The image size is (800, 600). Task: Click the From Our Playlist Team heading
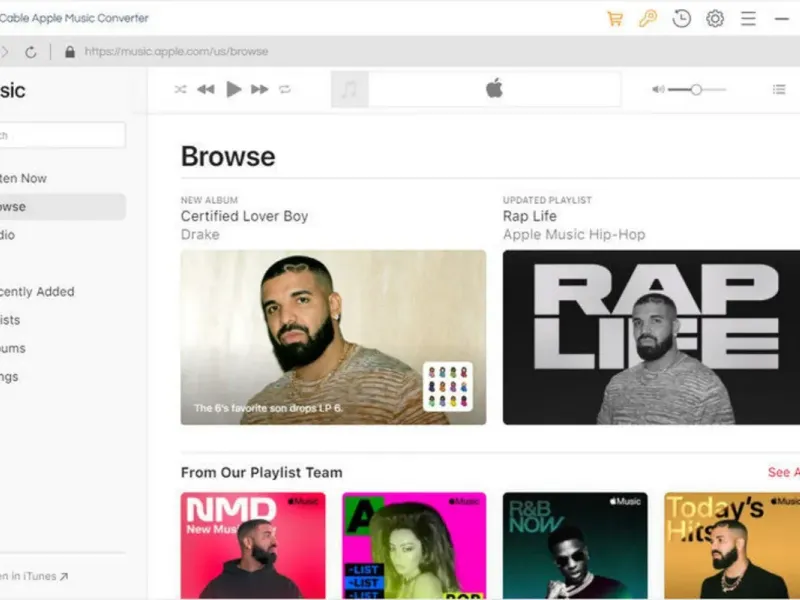point(262,472)
